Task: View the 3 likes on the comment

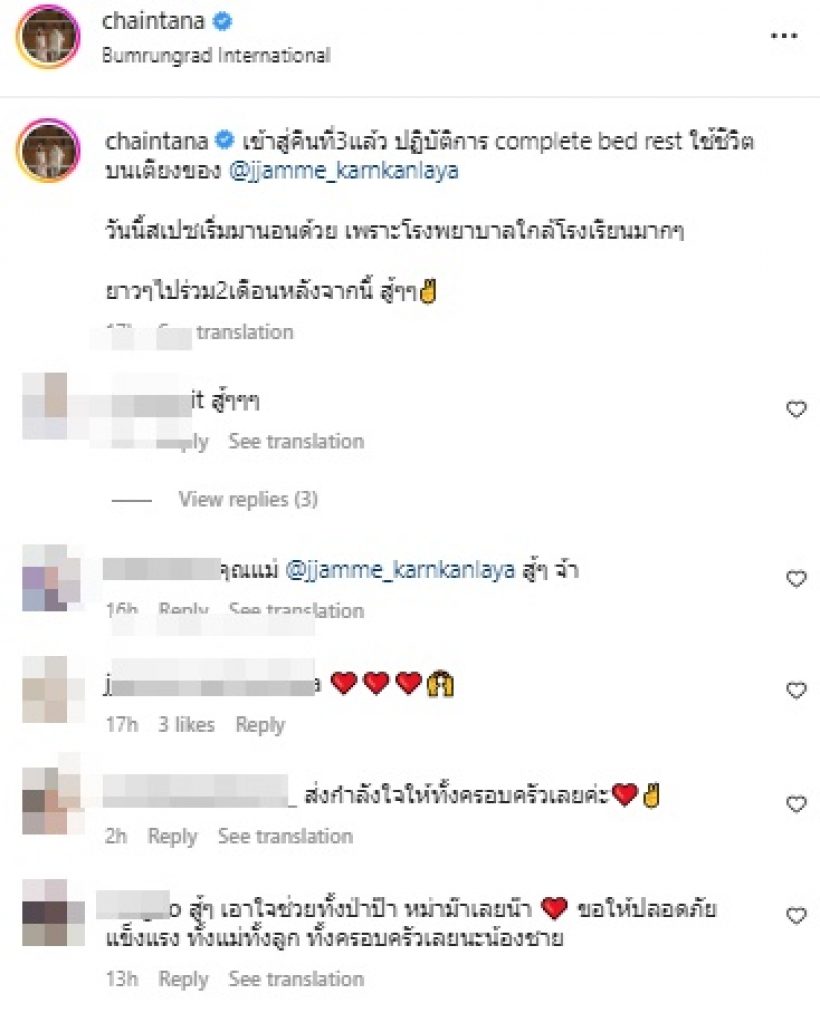Action: coord(187,724)
